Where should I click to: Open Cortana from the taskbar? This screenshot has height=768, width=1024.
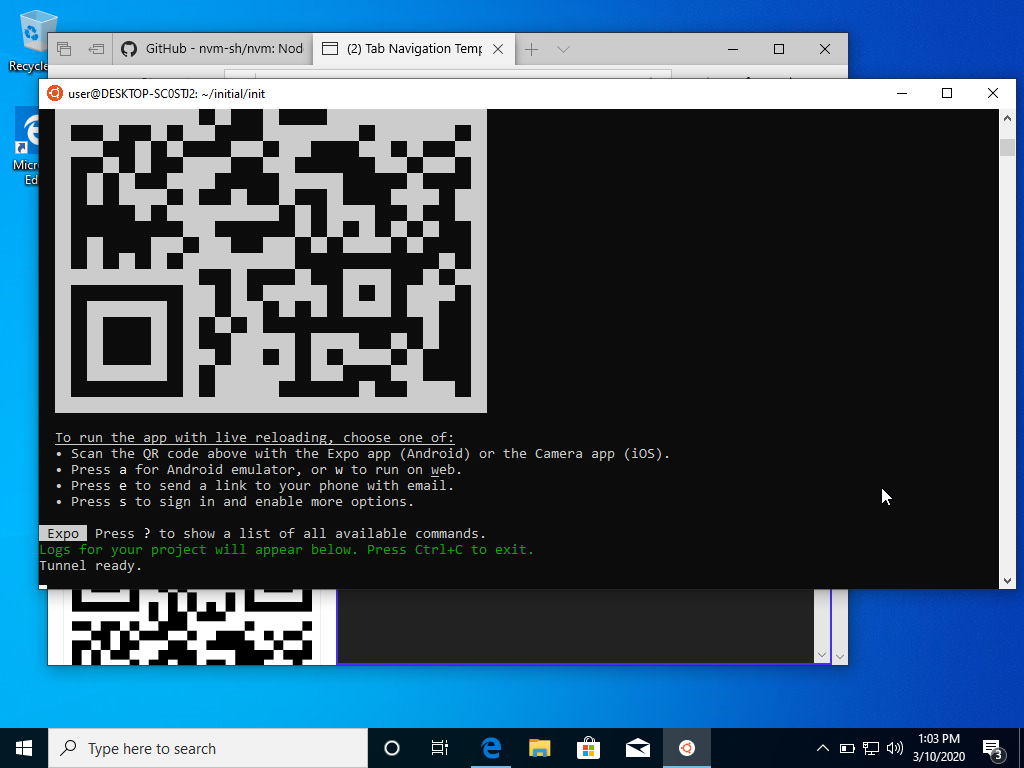coord(392,748)
